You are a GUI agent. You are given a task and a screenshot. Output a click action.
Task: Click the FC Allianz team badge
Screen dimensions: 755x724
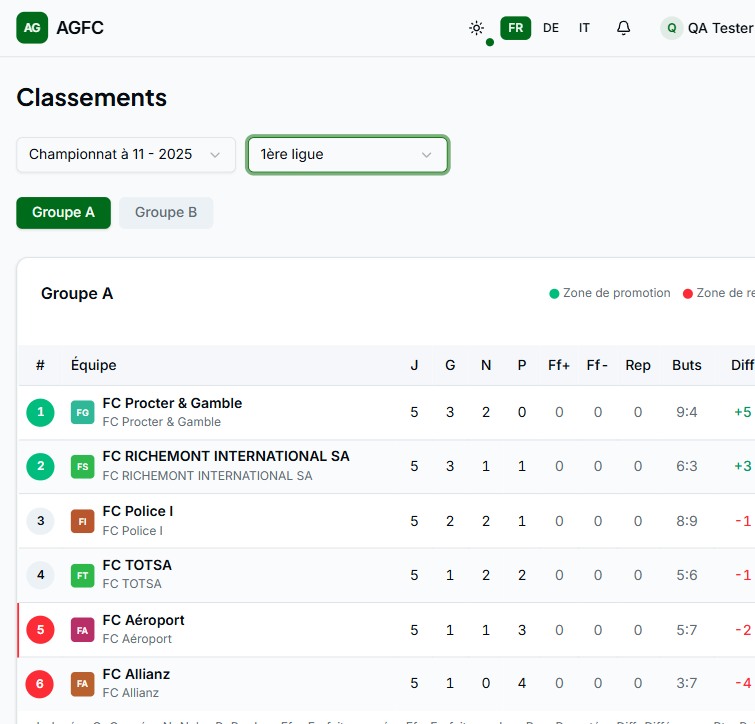click(x=82, y=684)
